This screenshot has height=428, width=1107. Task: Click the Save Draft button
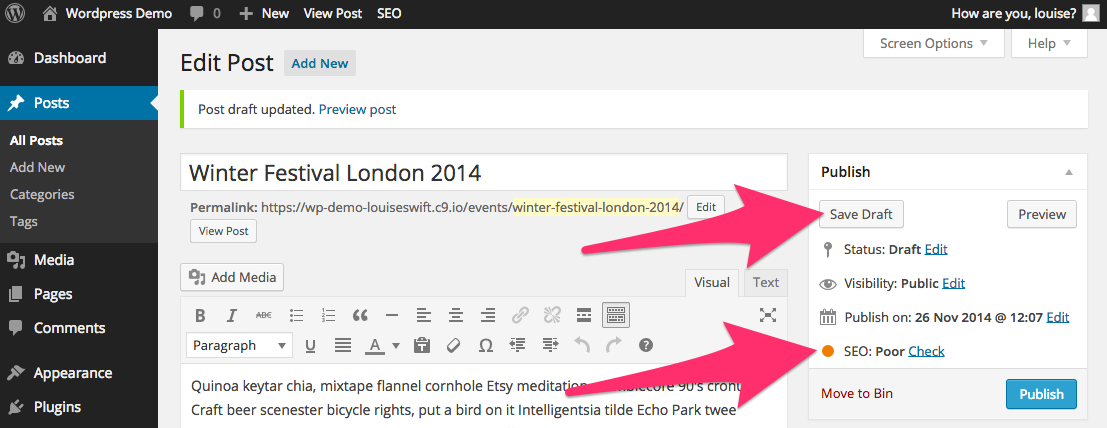[861, 214]
